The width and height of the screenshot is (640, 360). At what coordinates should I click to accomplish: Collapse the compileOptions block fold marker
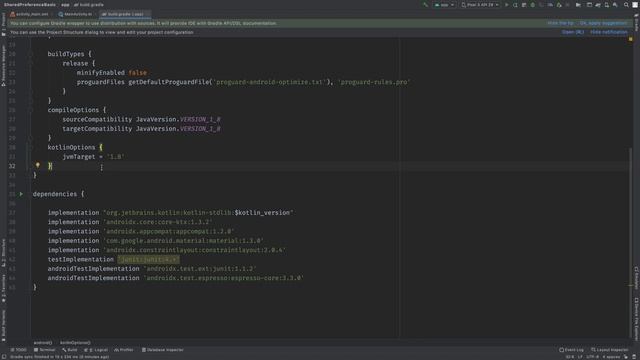30,110
